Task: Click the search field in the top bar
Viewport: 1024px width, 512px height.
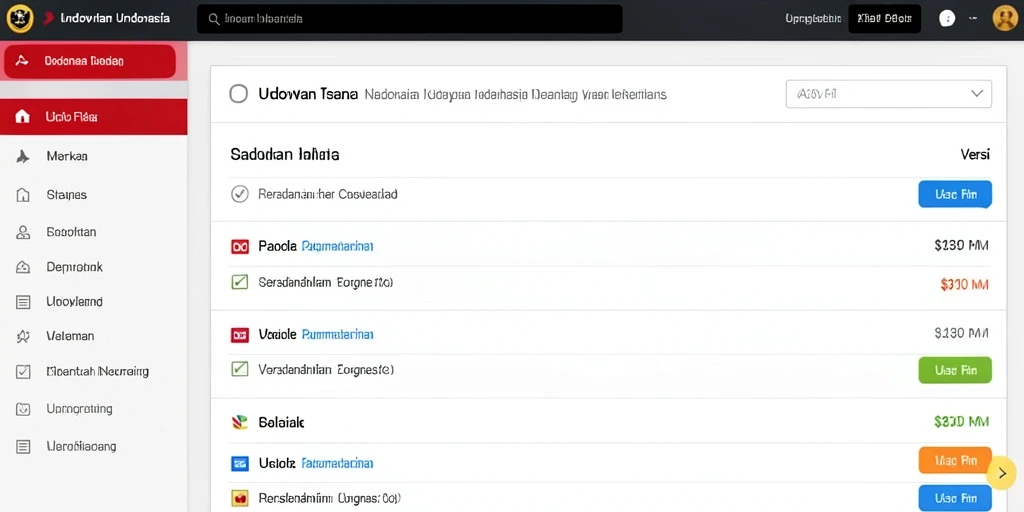Action: click(x=409, y=19)
